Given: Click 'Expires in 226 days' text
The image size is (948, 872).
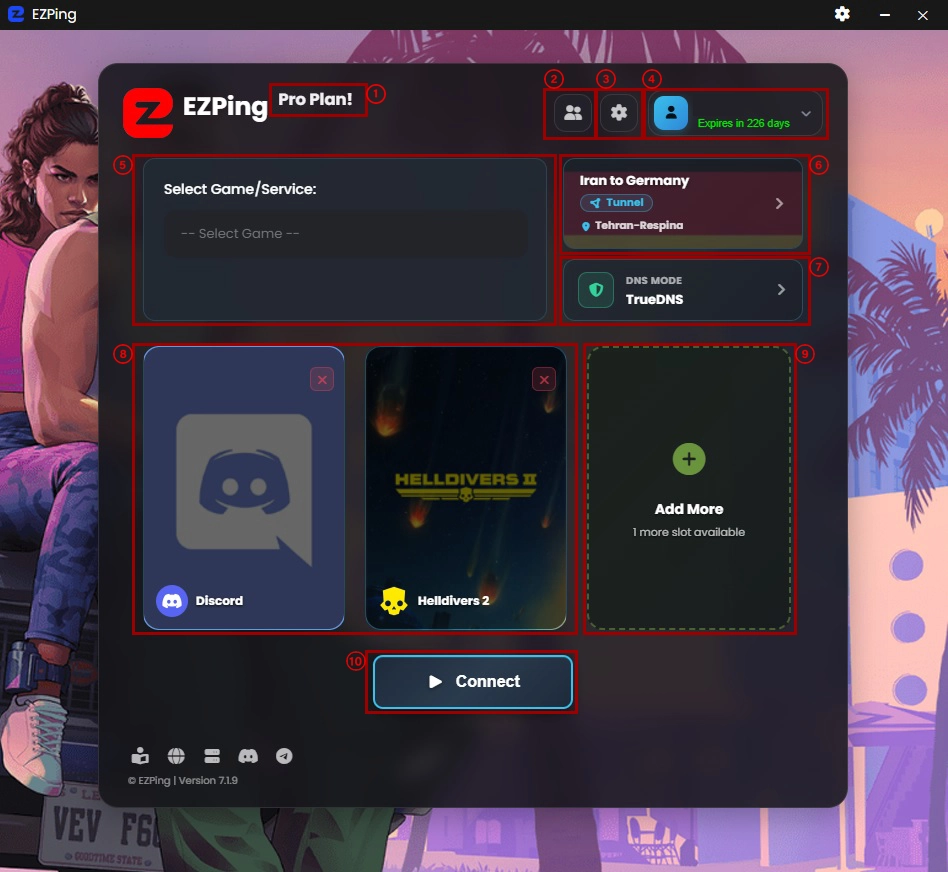Looking at the screenshot, I should click(x=743, y=123).
